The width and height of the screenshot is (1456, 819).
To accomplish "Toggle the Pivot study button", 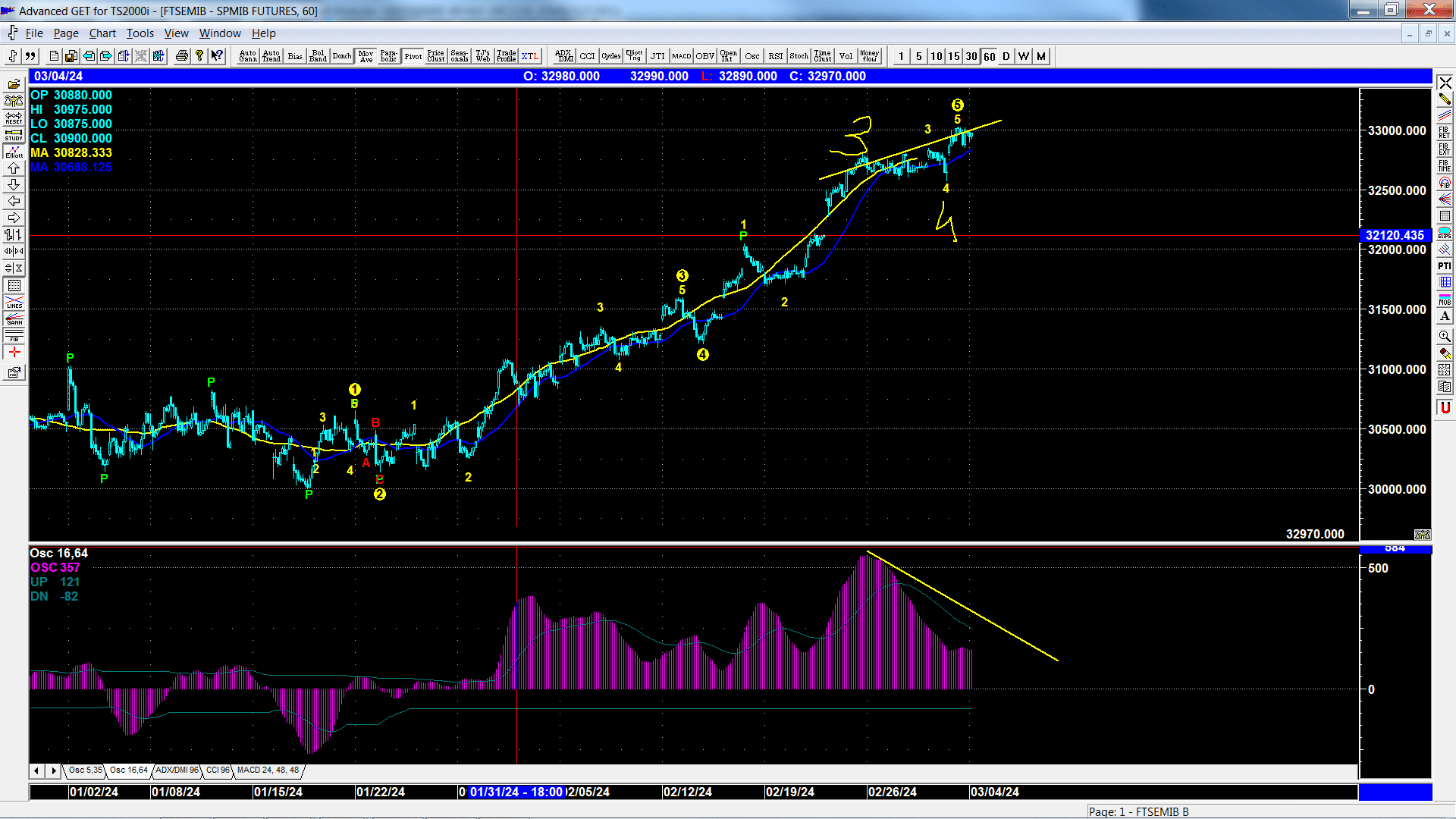I will [x=413, y=56].
